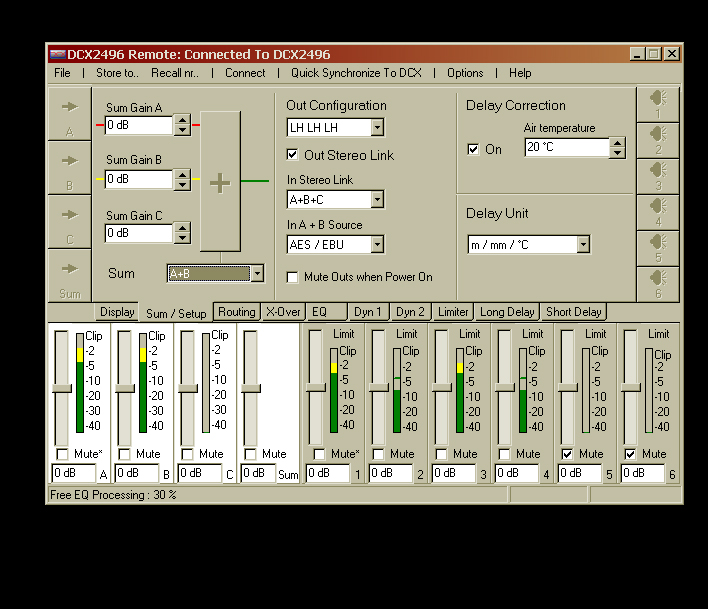
Task: Increase Sum Gain B with up arrow
Action: [x=182, y=175]
